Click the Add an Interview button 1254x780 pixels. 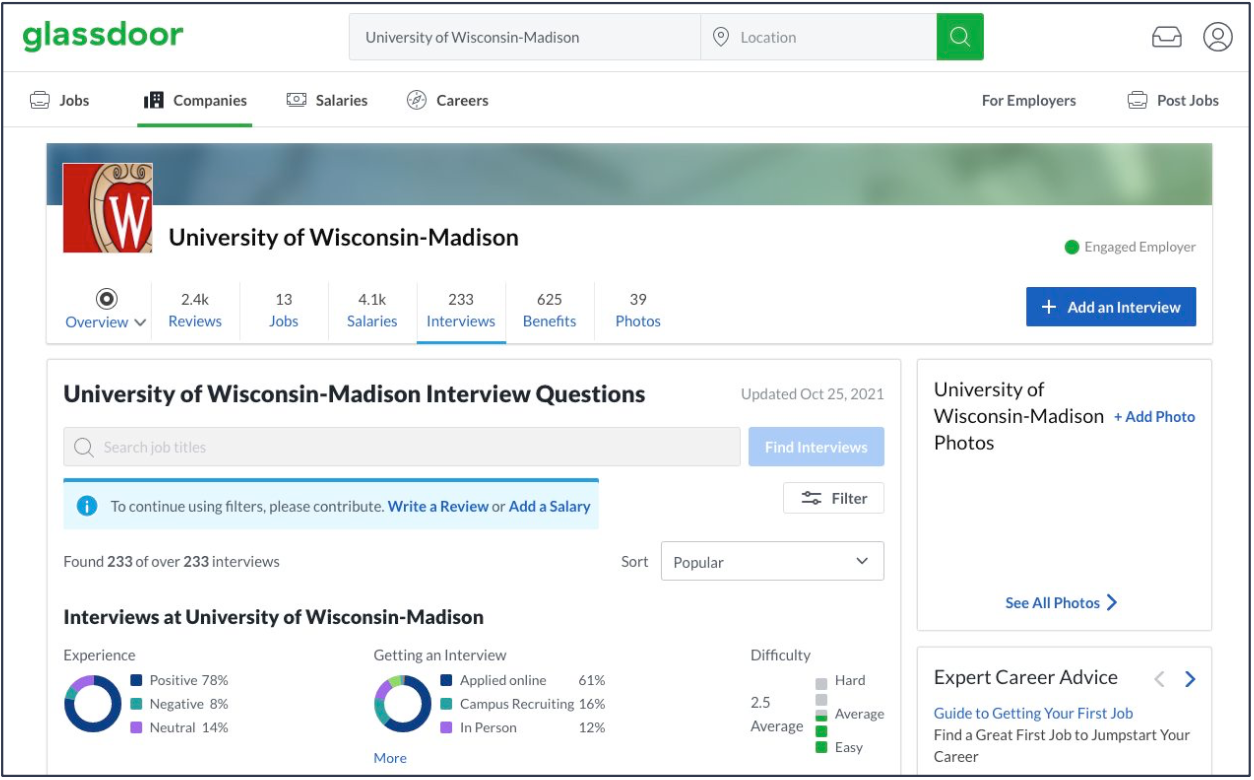pyautogui.click(x=1111, y=307)
